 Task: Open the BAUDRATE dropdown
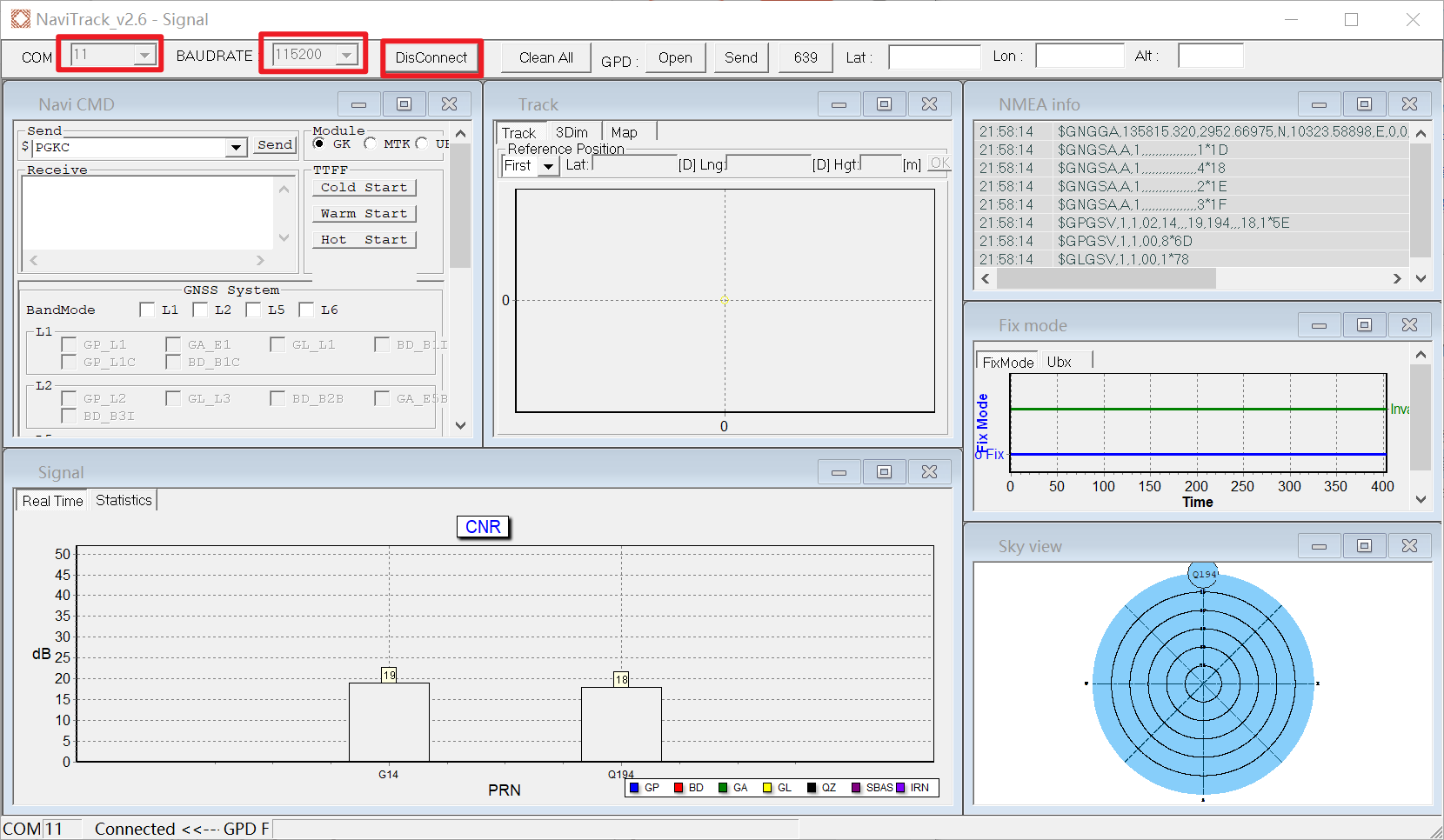click(x=347, y=55)
